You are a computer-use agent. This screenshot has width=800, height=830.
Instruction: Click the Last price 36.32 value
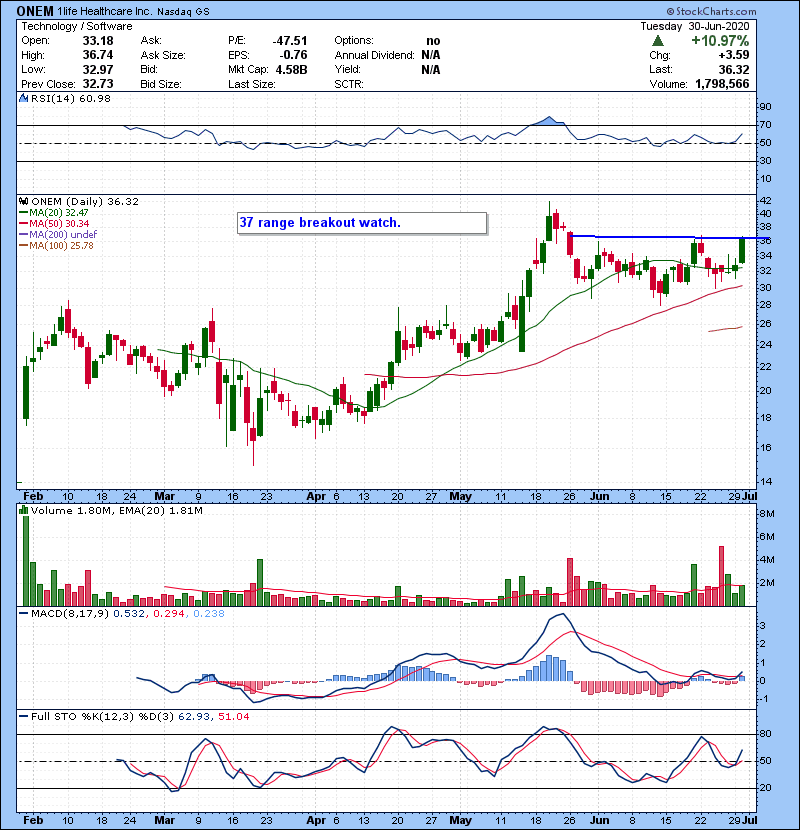coord(733,69)
